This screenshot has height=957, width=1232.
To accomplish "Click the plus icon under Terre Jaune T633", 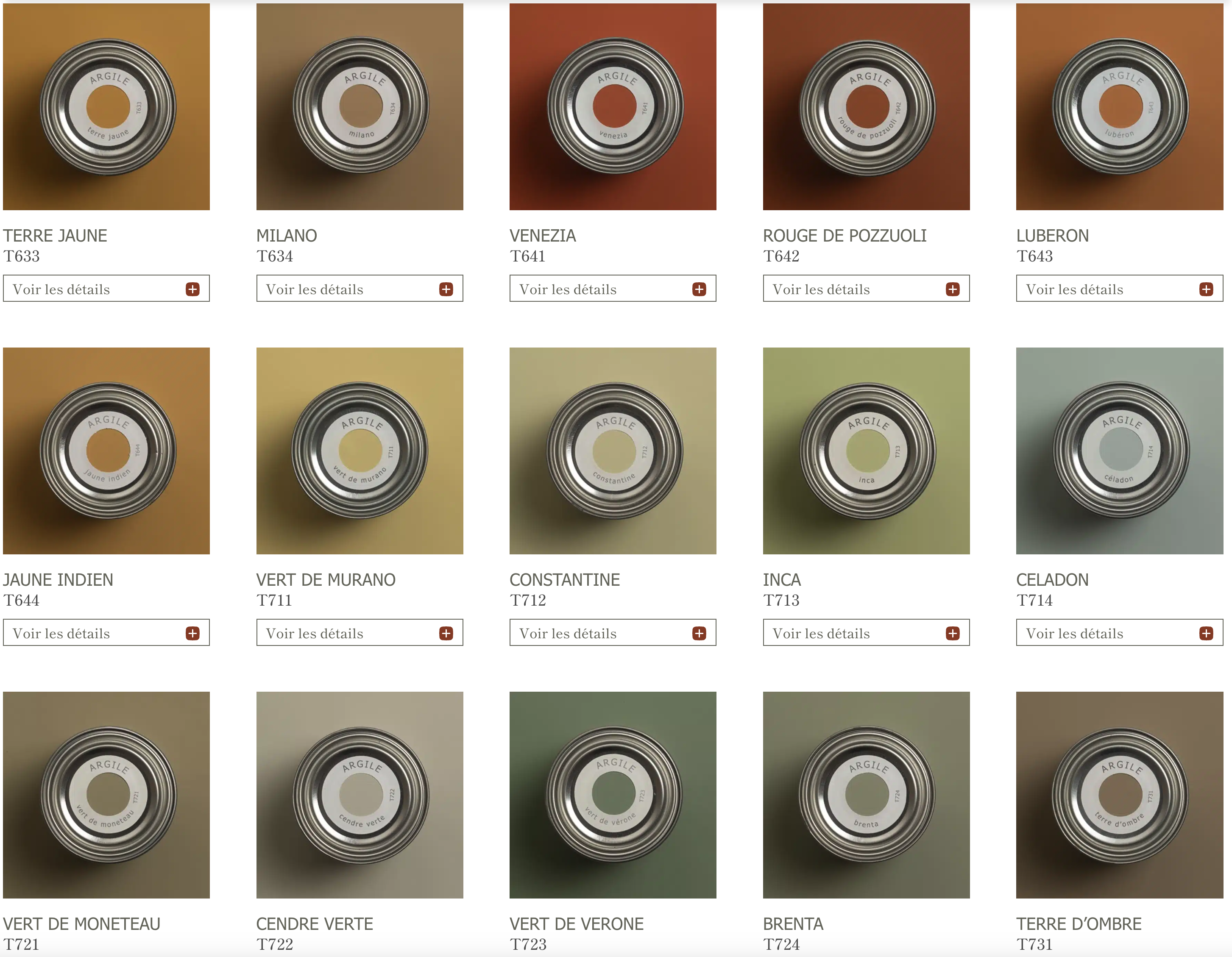I will click(x=192, y=289).
